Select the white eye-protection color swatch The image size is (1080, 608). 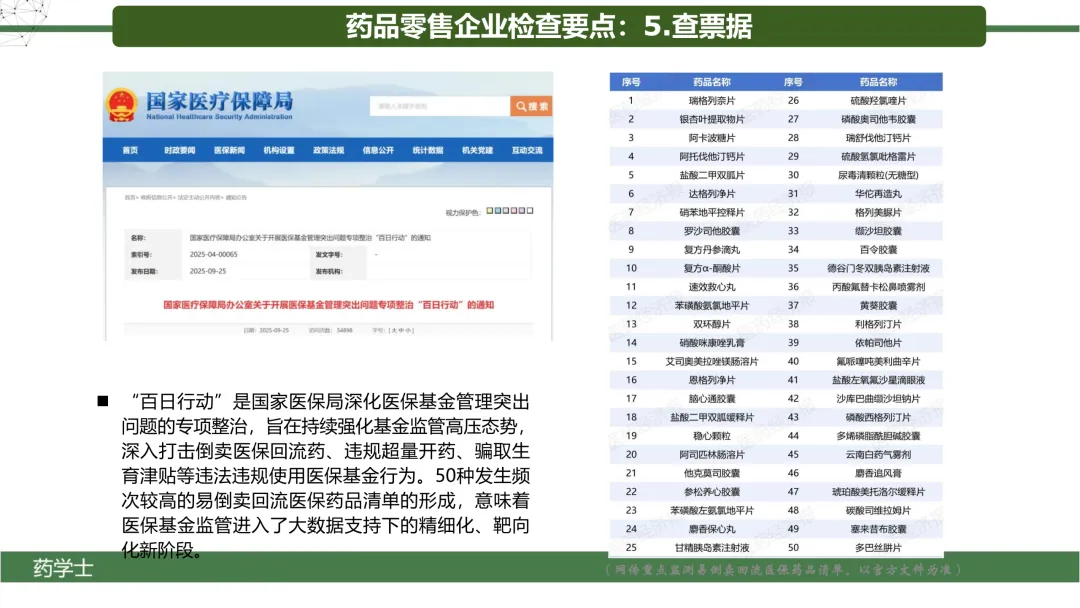[x=530, y=211]
